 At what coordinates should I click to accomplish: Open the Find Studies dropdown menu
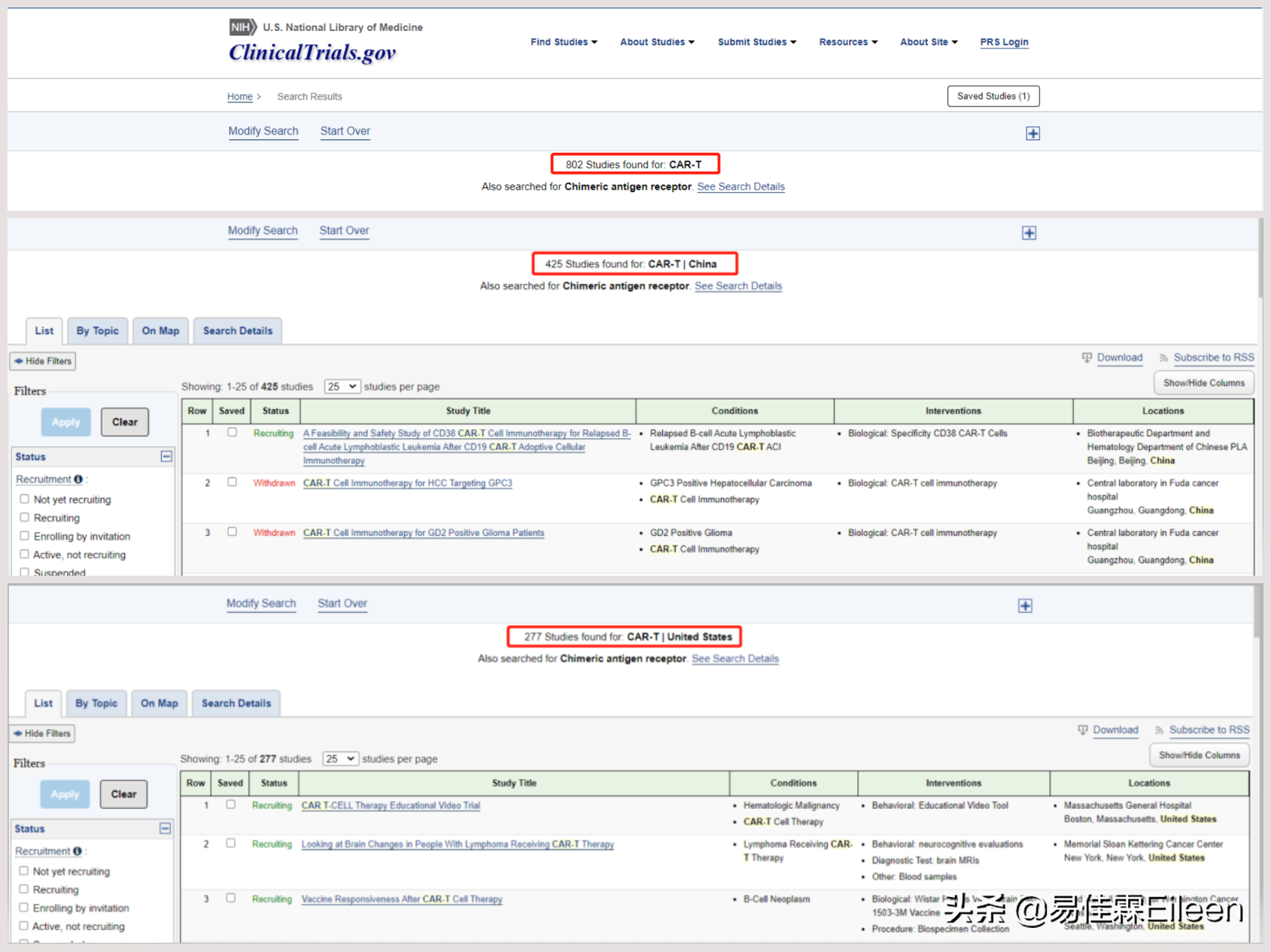[x=563, y=42]
